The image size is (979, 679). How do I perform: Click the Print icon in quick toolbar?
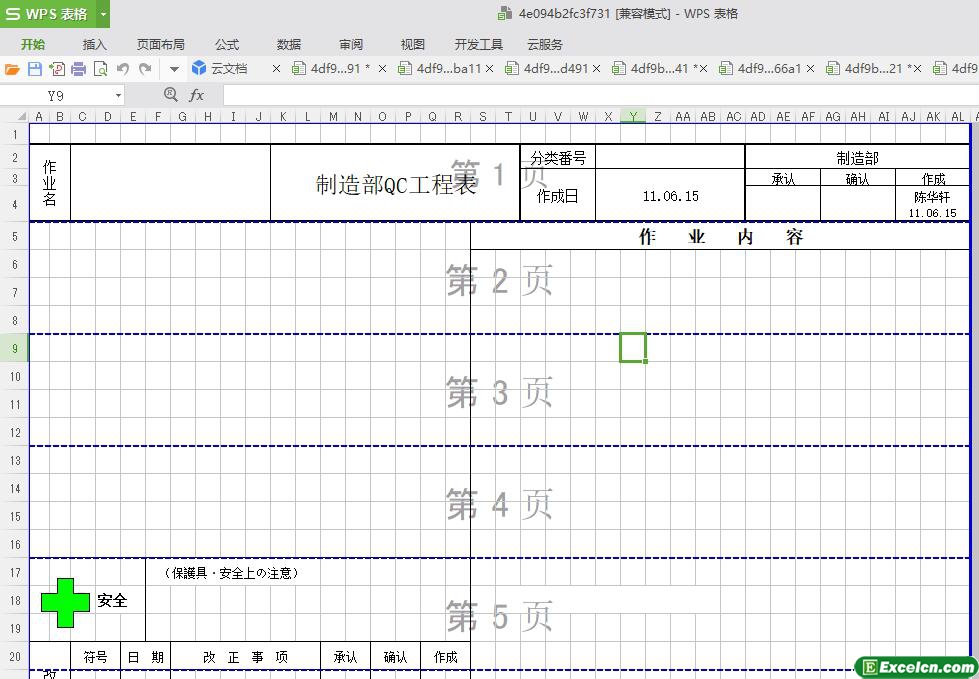78,69
